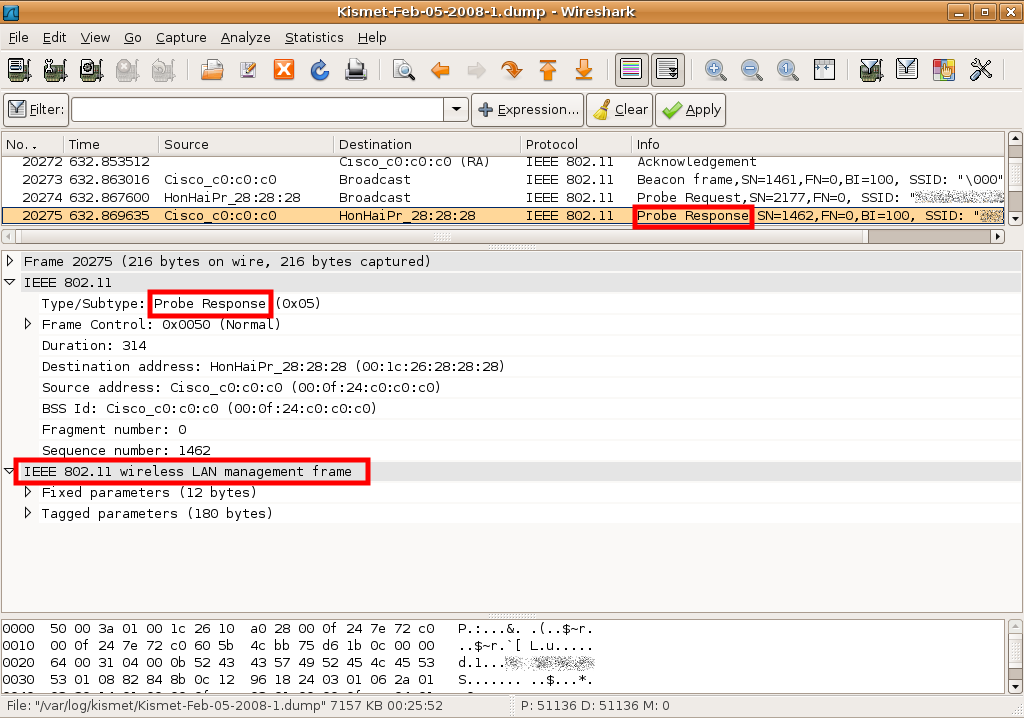Toggle colorize packet list button
The image size is (1024, 718).
(x=631, y=69)
